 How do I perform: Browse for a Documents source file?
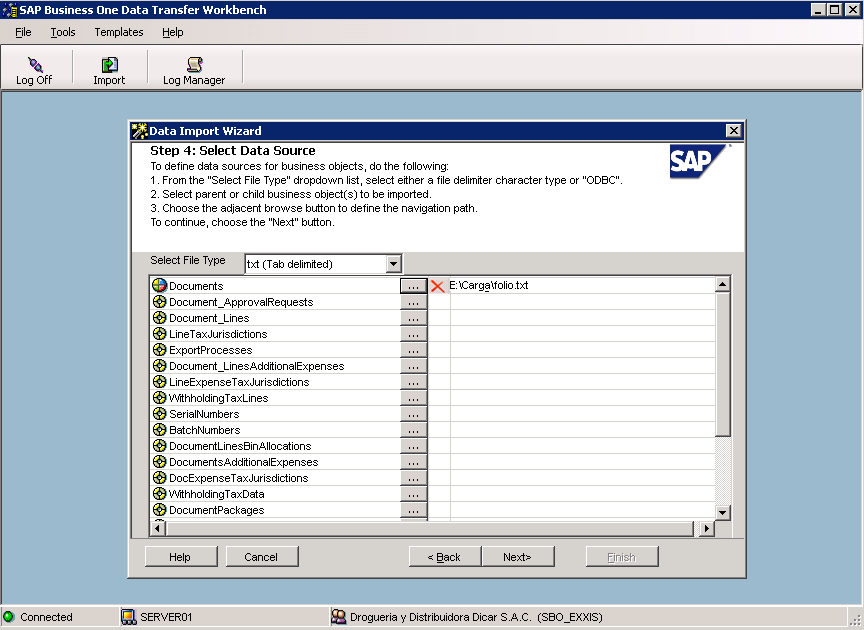coord(412,284)
